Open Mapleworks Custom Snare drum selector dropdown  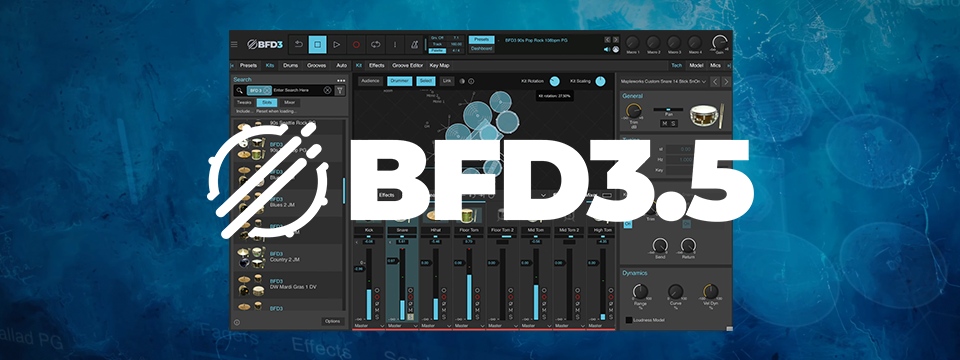pyautogui.click(x=663, y=81)
